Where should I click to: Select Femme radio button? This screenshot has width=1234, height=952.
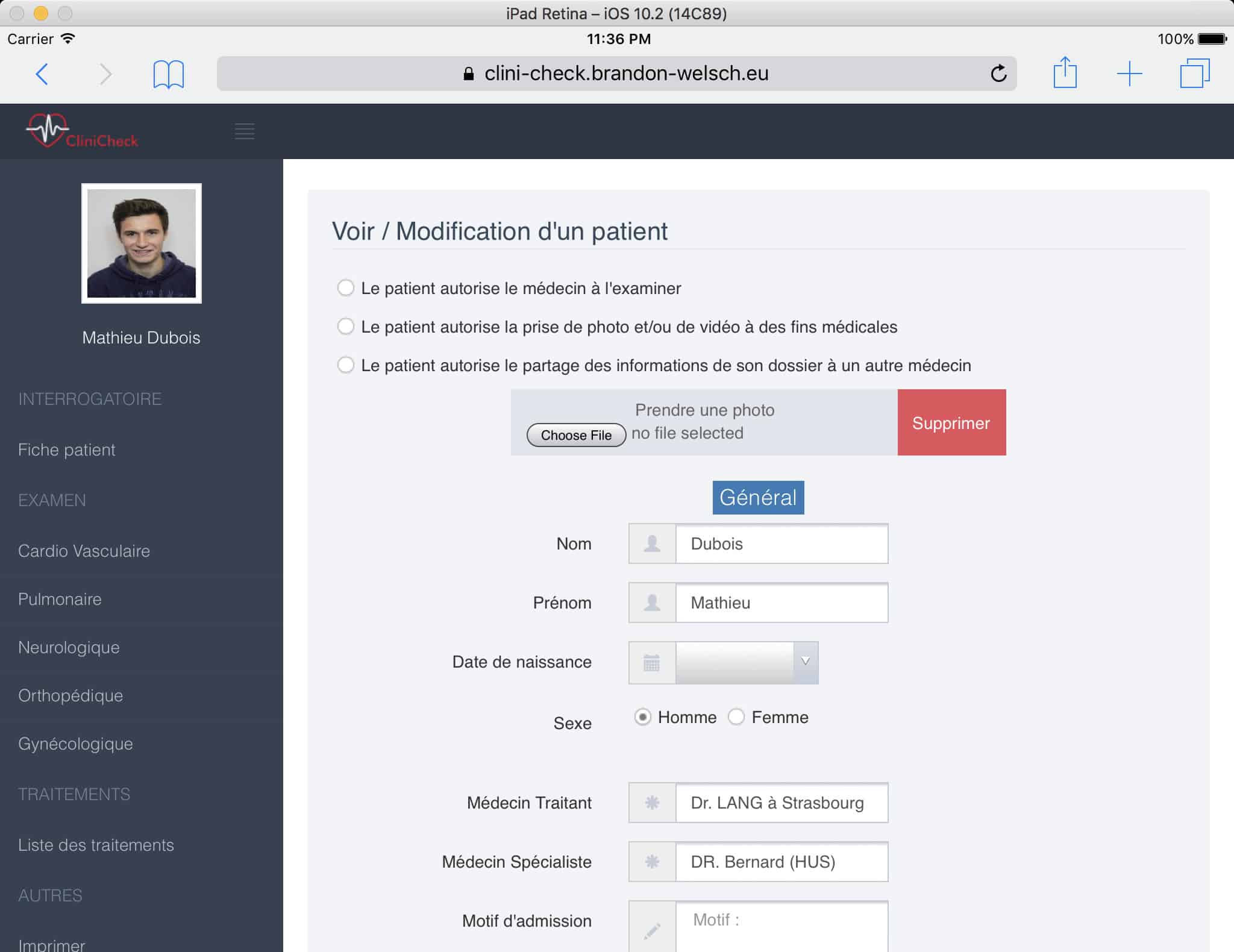pos(736,717)
